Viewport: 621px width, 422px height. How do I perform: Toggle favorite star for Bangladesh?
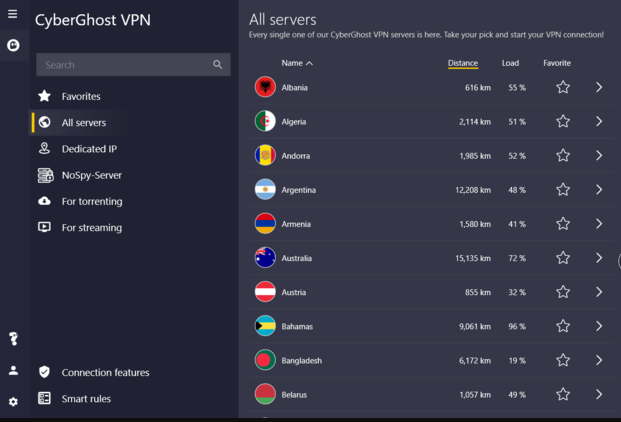(563, 360)
